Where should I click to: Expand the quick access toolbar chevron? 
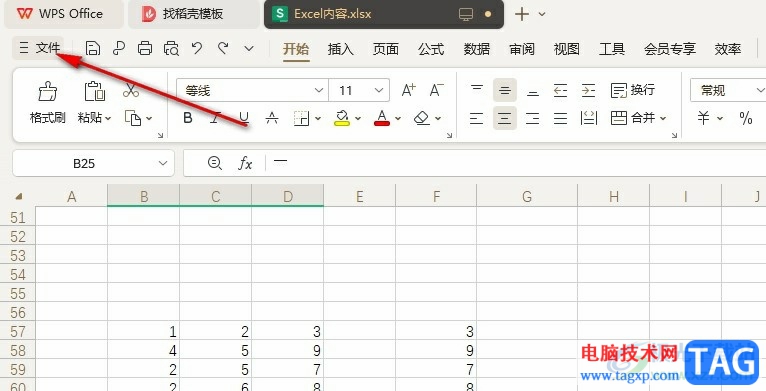[249, 48]
